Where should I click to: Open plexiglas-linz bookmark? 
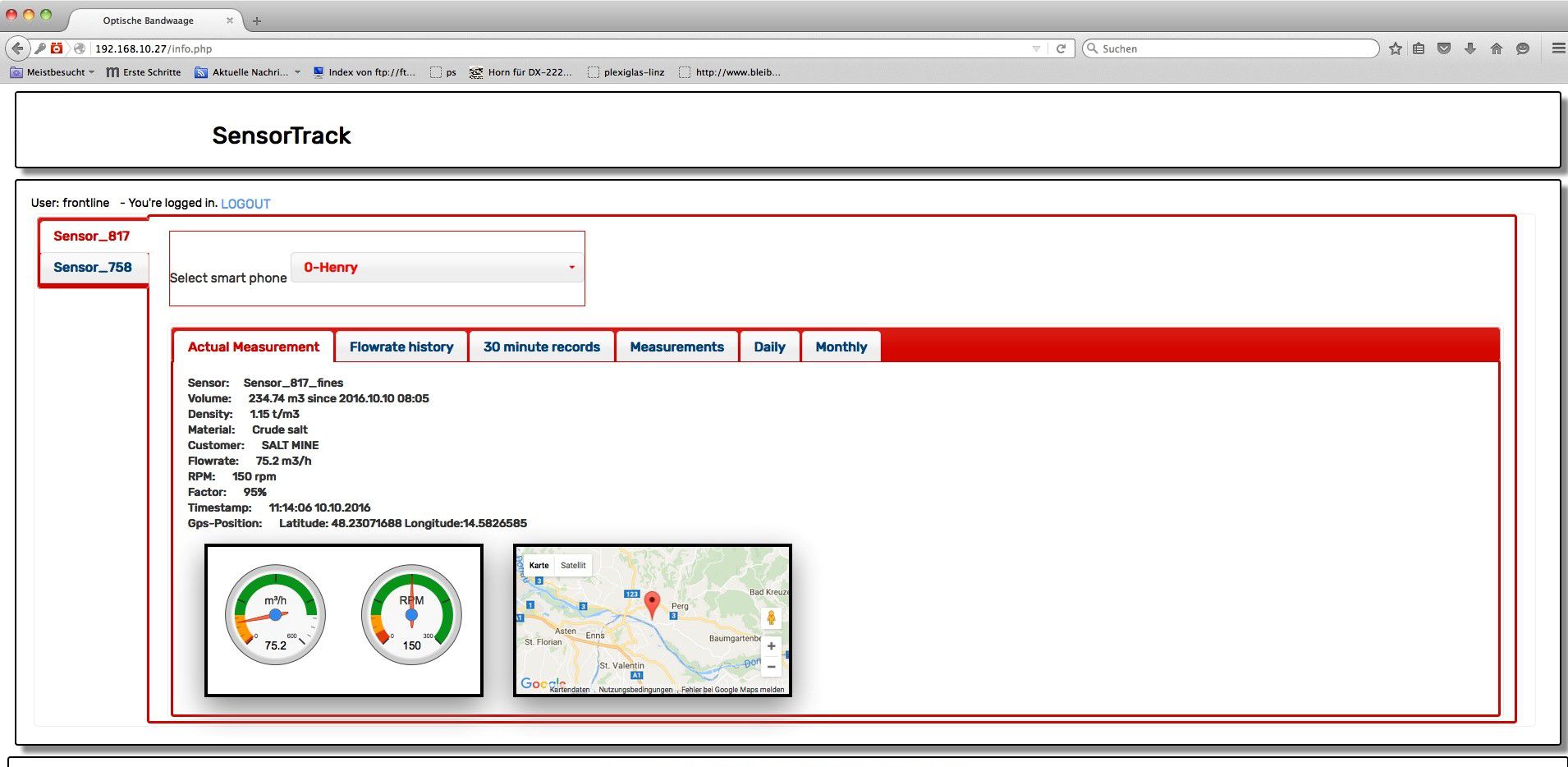click(626, 72)
